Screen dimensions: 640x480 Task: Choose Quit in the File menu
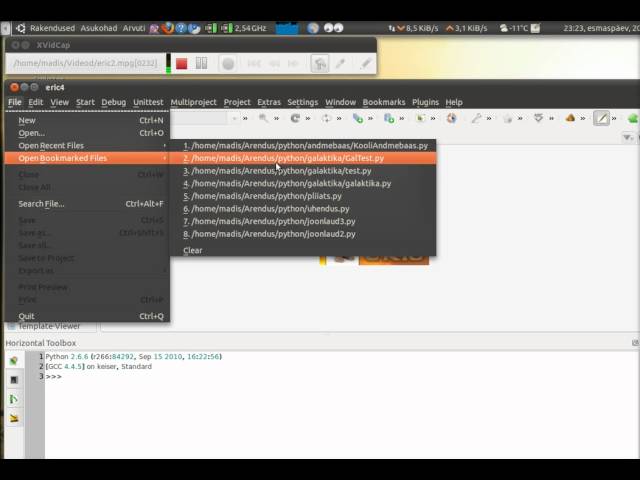point(87,316)
